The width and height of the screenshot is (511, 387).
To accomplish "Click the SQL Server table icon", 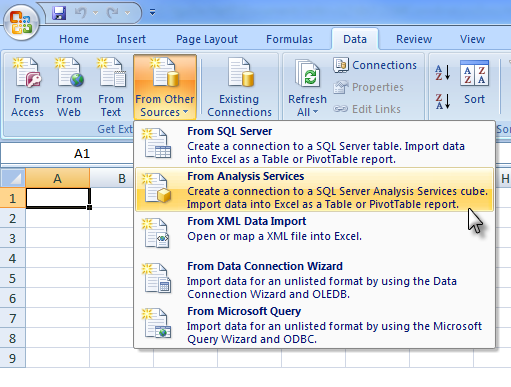I will [157, 143].
